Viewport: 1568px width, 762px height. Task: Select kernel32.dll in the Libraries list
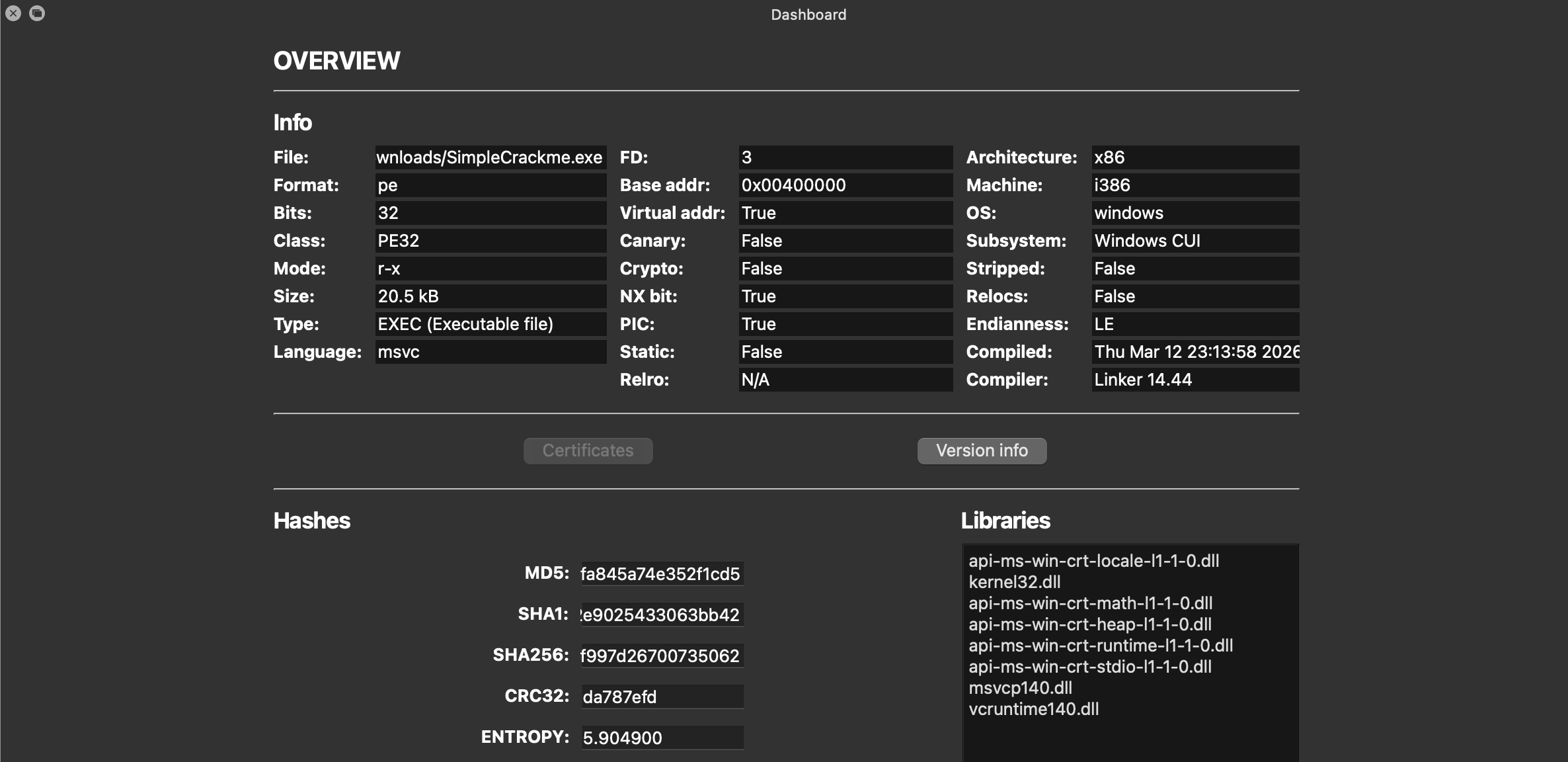tap(1015, 582)
